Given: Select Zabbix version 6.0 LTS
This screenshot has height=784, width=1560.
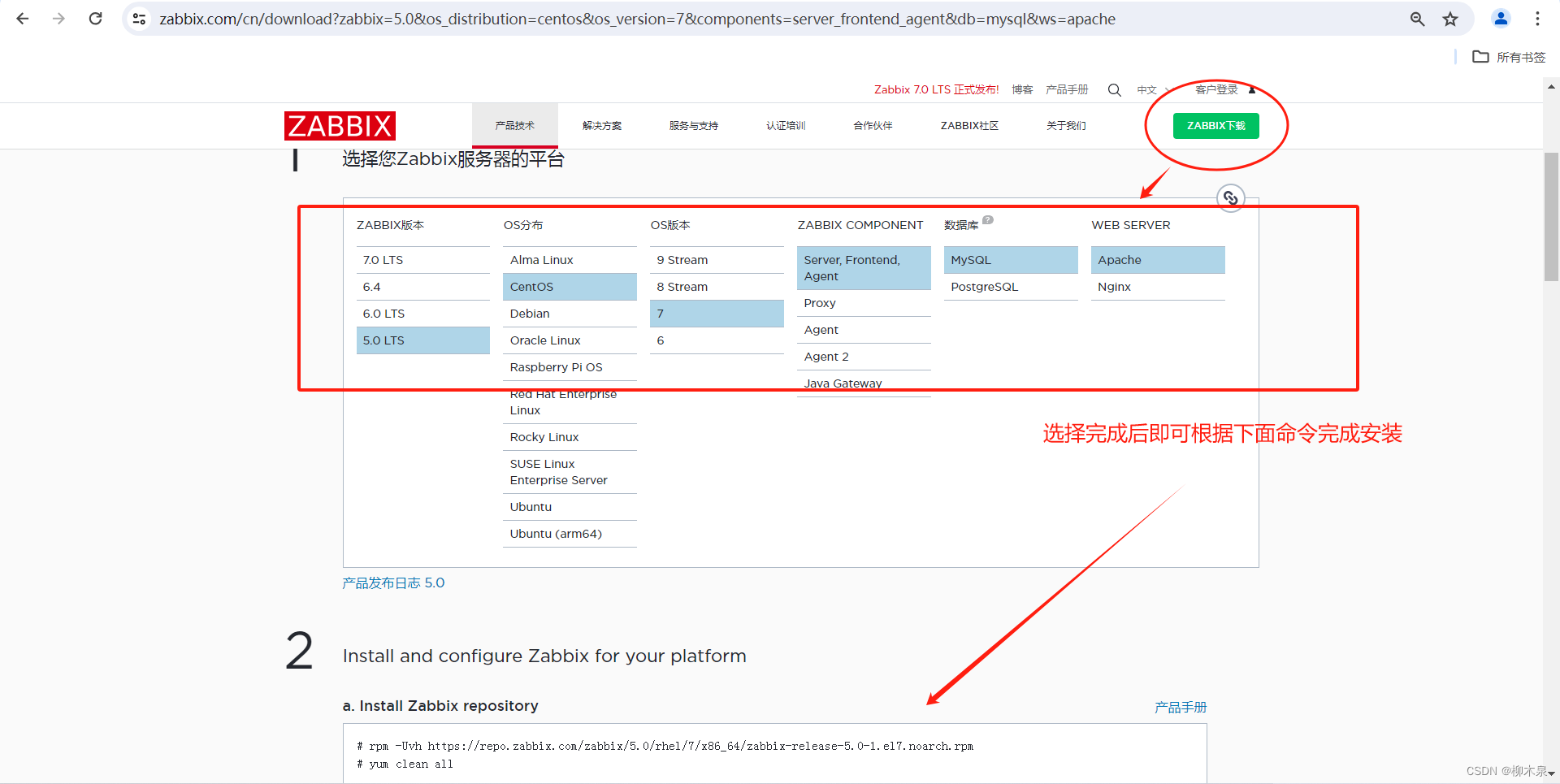Looking at the screenshot, I should point(423,314).
